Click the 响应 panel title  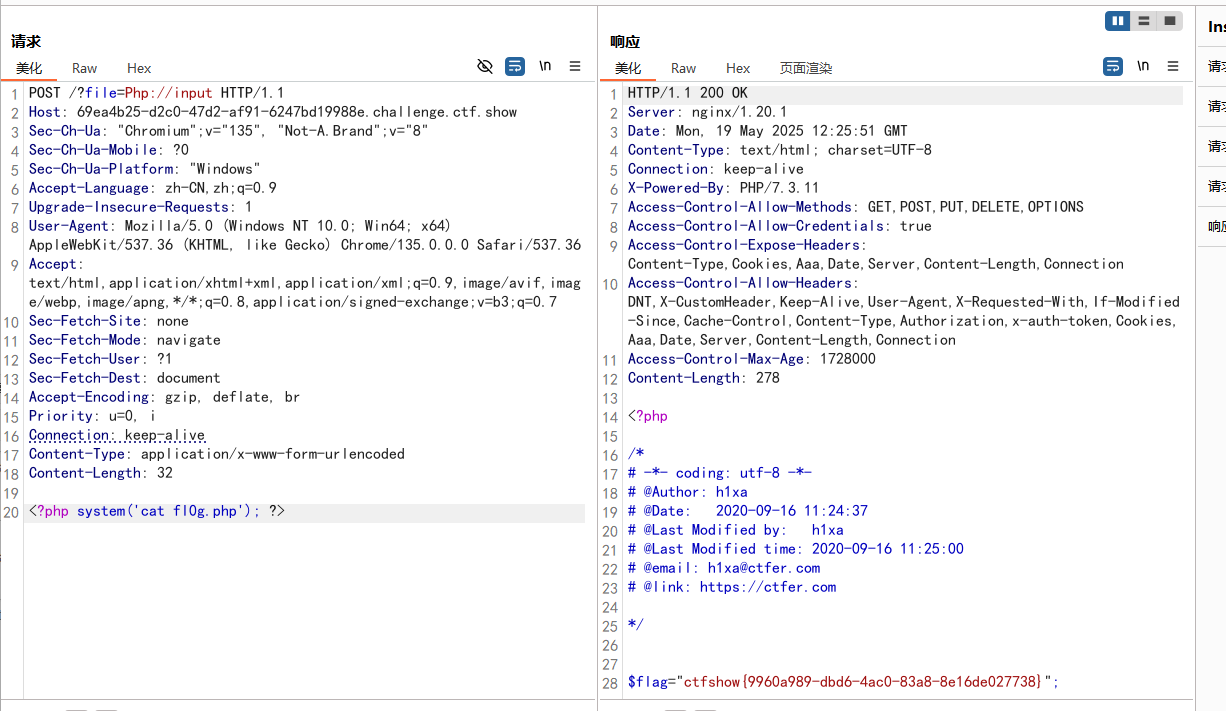pos(625,41)
